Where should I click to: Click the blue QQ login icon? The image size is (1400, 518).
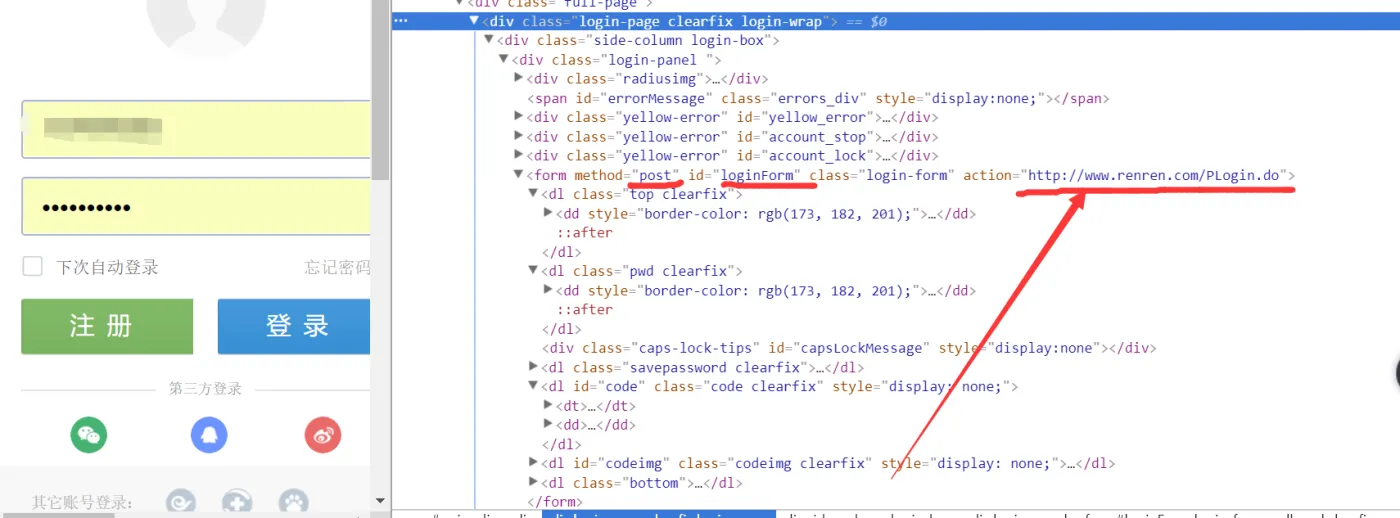[x=209, y=435]
